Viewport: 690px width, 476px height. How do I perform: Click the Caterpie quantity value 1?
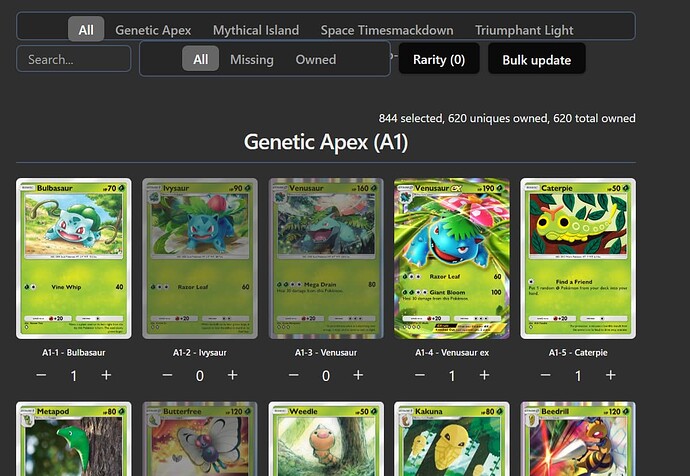578,376
